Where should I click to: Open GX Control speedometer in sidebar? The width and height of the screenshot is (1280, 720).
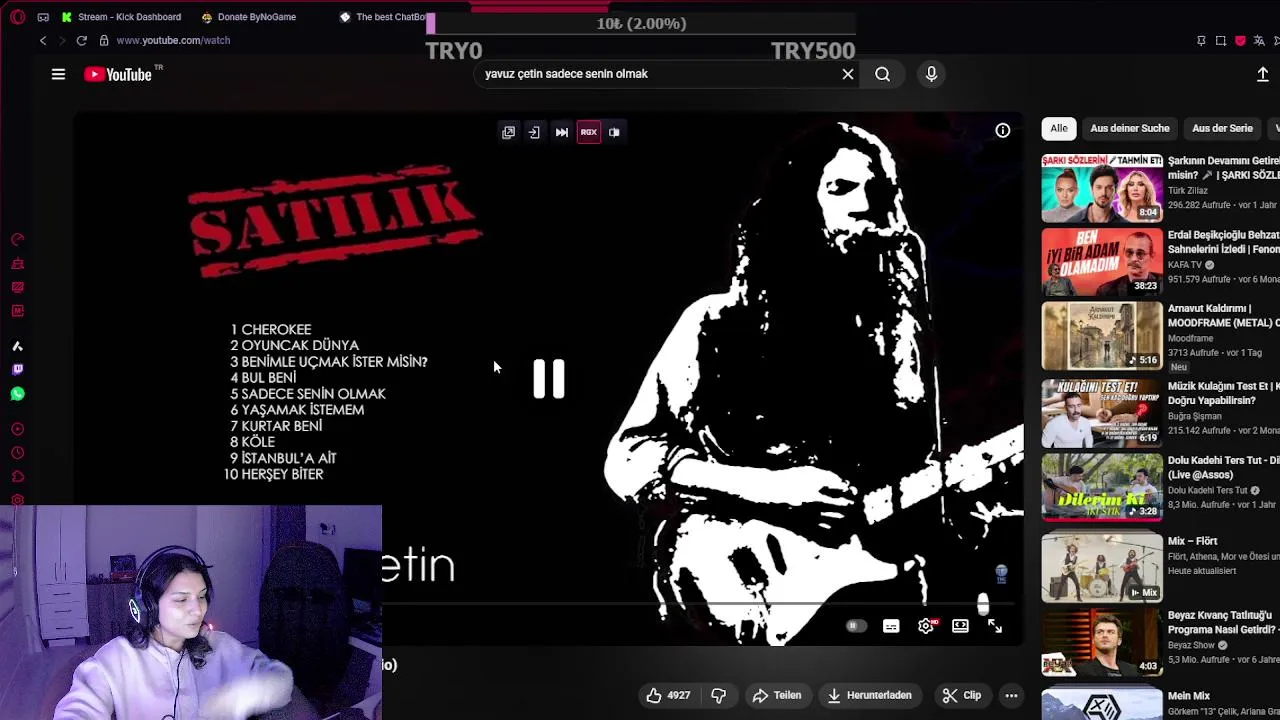coord(17,240)
